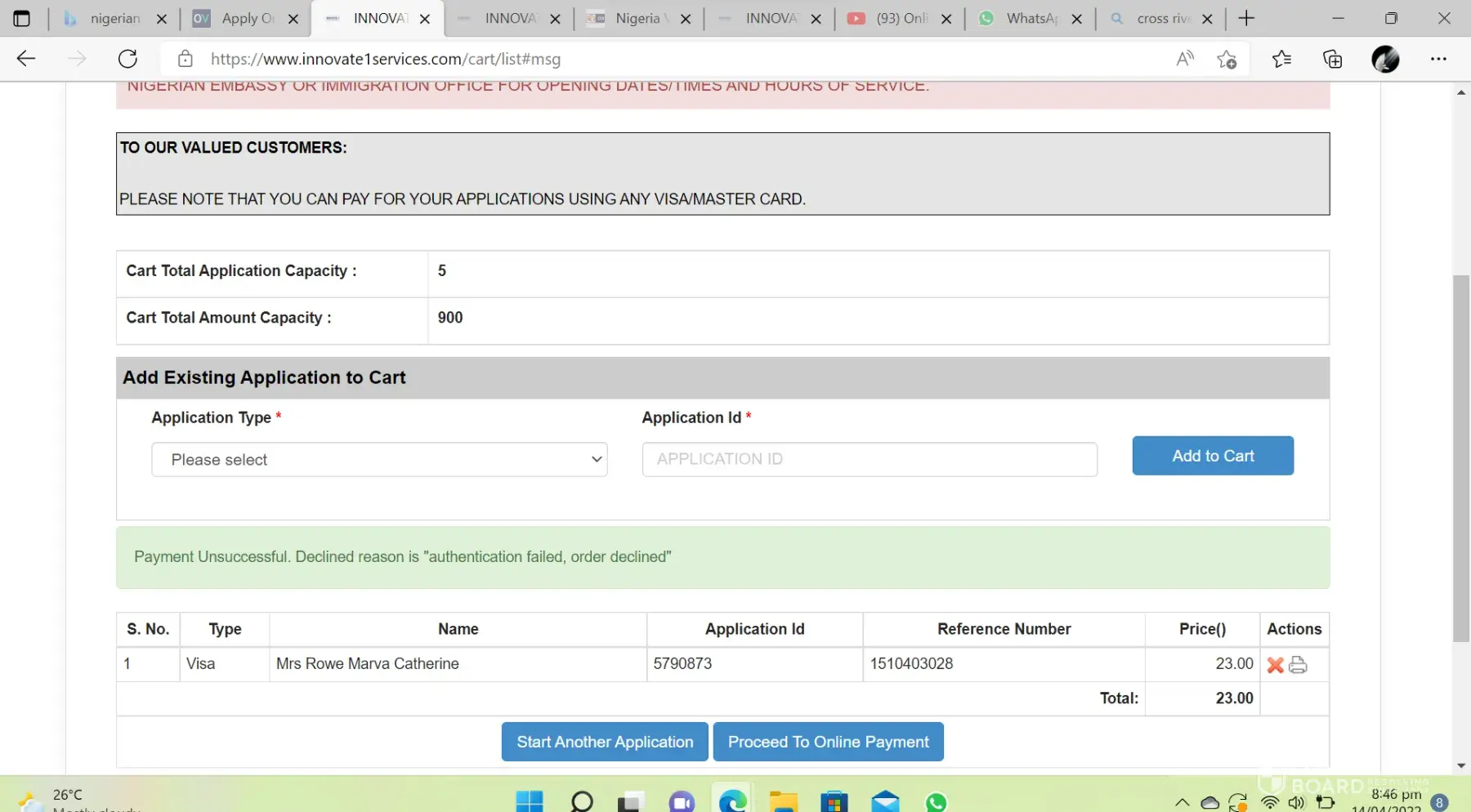This screenshot has height=812, width=1471.
Task: Open the Settings and more menu
Action: [x=1438, y=59]
